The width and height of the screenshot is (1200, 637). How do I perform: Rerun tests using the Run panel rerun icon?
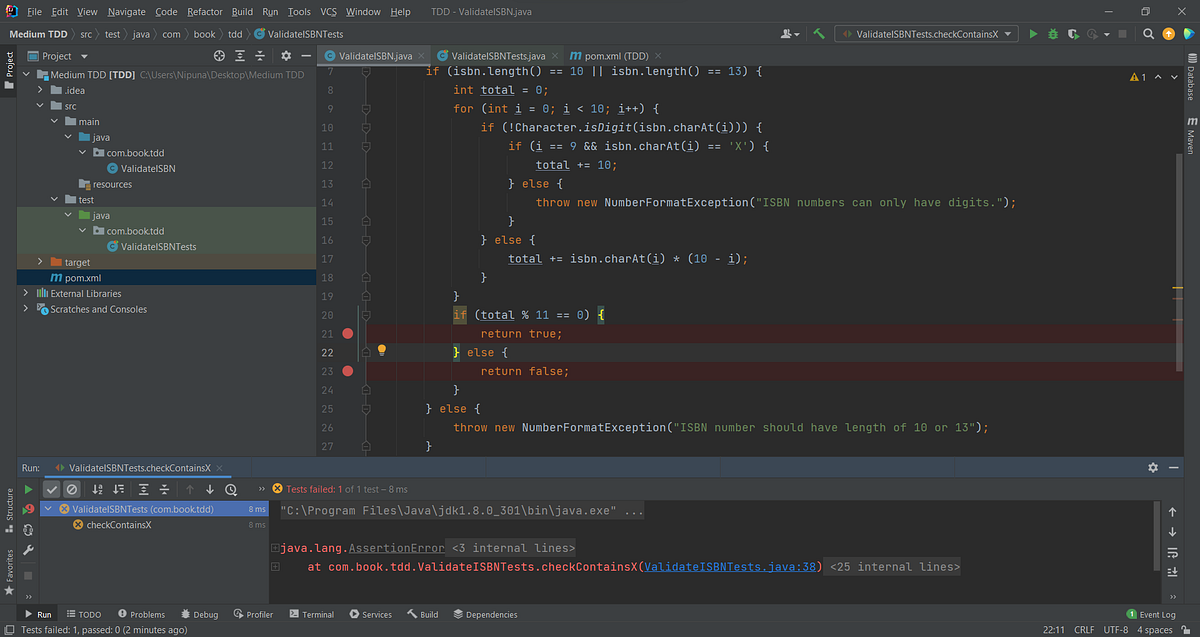[27, 490]
